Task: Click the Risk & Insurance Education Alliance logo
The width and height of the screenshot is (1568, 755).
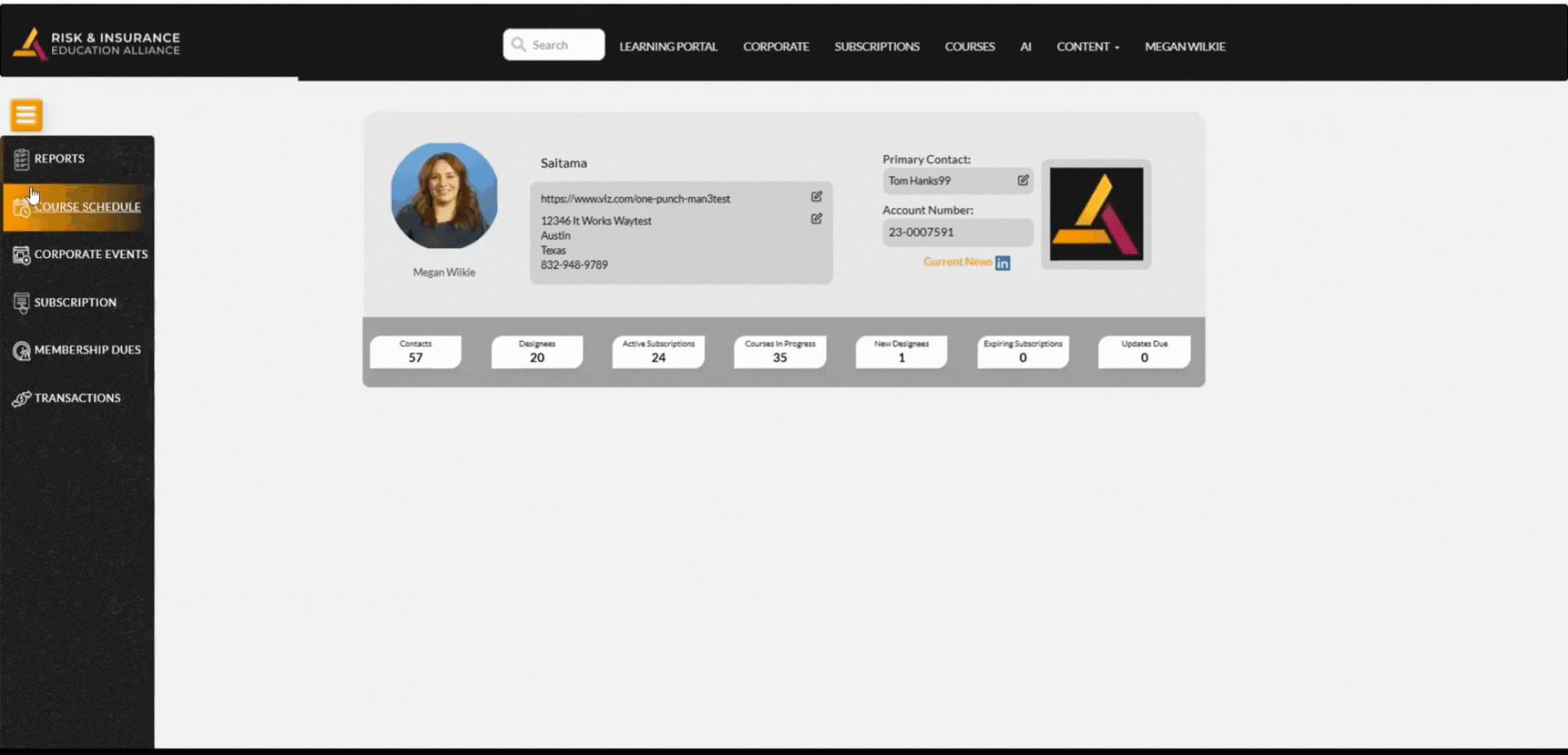Action: [97, 44]
